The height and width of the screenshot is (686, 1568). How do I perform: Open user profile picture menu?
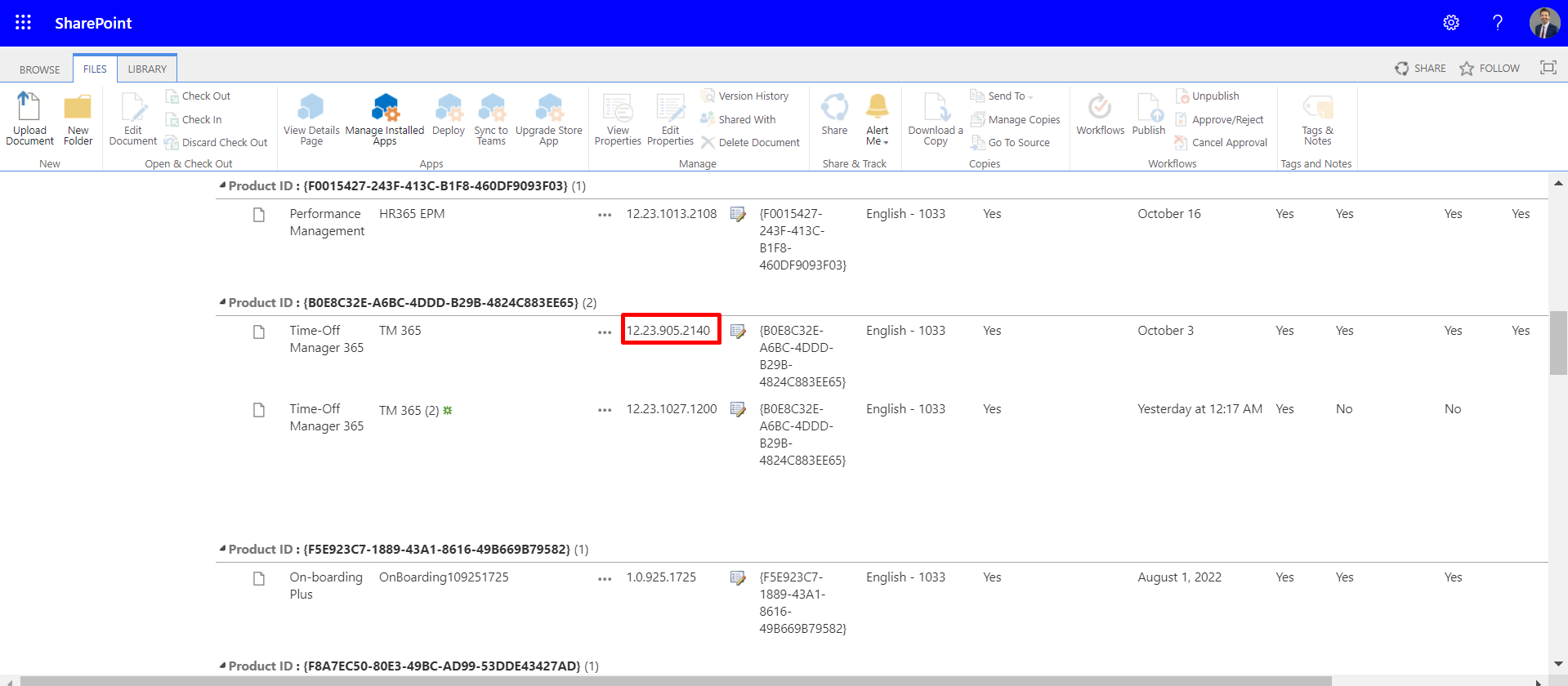[1544, 23]
